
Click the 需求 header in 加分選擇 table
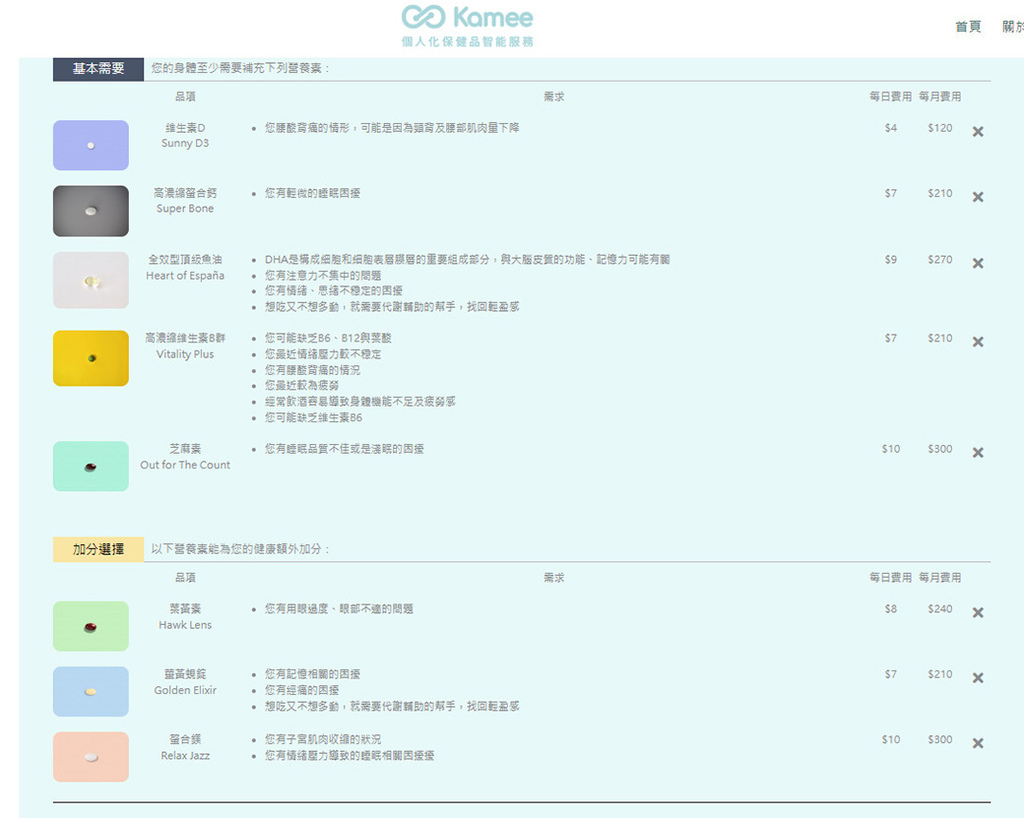pyautogui.click(x=554, y=578)
